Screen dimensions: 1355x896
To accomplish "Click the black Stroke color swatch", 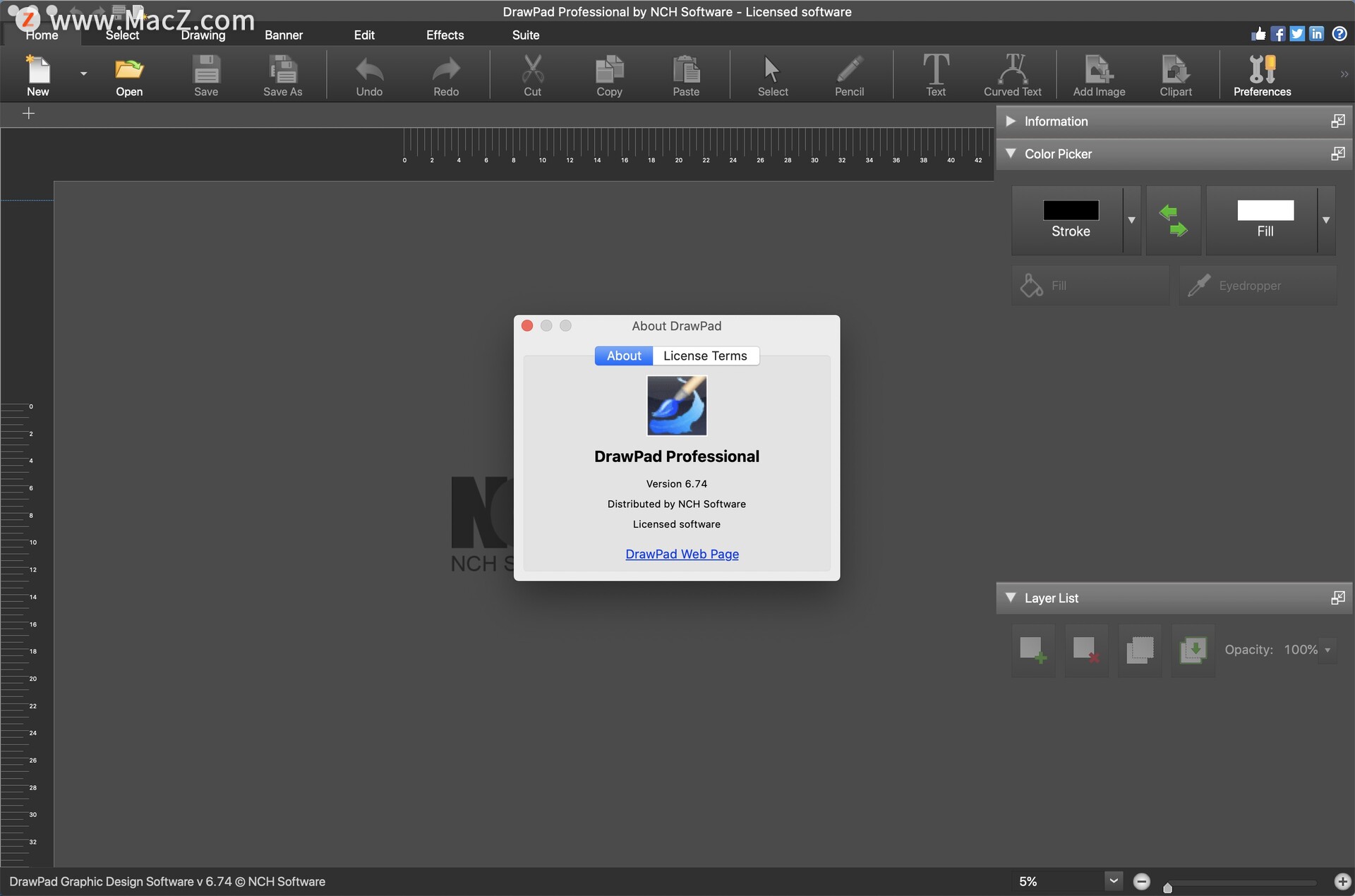I will pos(1071,210).
